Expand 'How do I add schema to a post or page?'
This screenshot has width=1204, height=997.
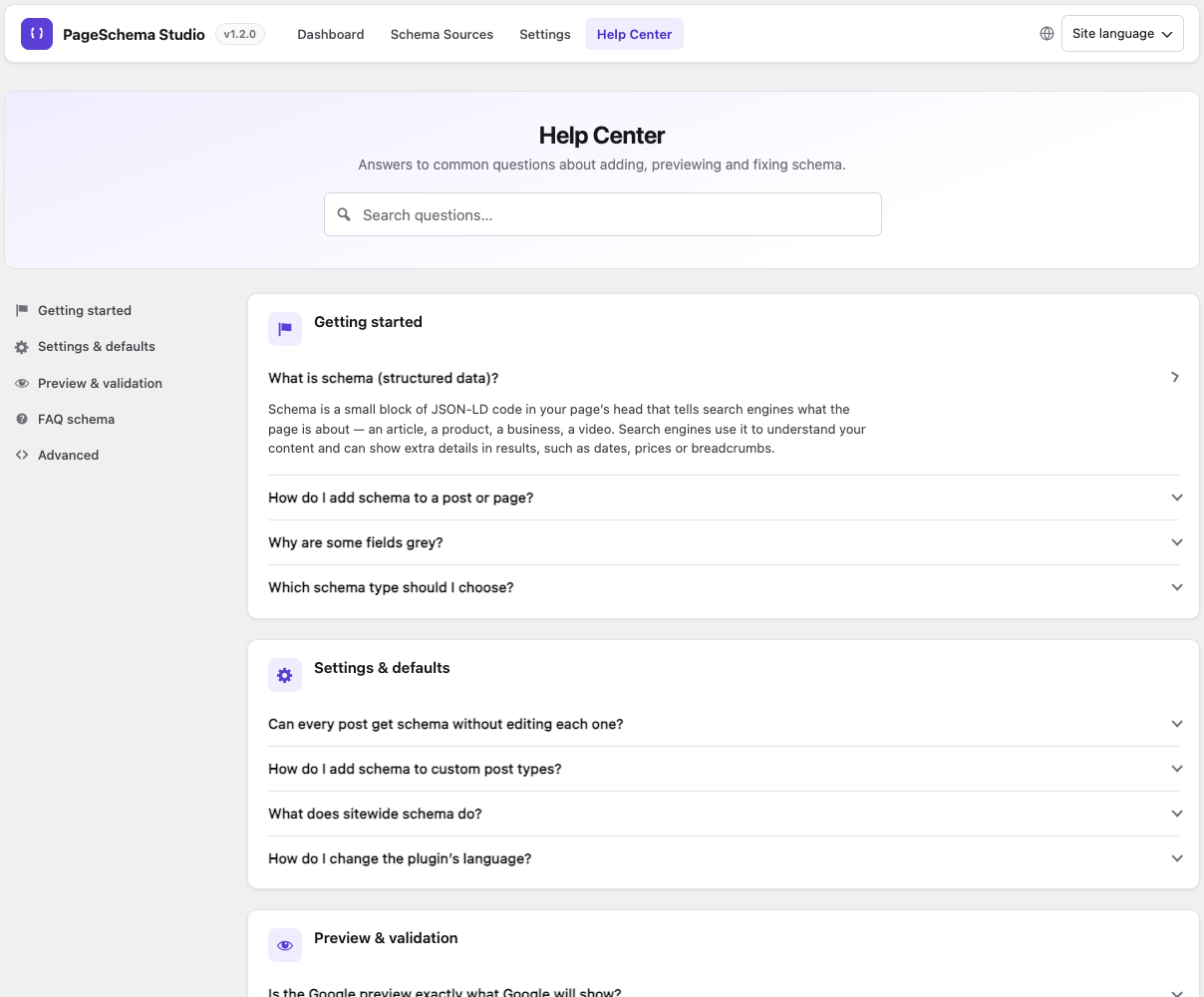point(724,498)
